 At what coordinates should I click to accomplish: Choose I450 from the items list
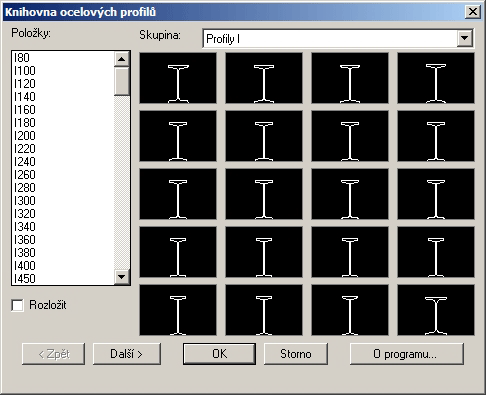[x=25, y=279]
